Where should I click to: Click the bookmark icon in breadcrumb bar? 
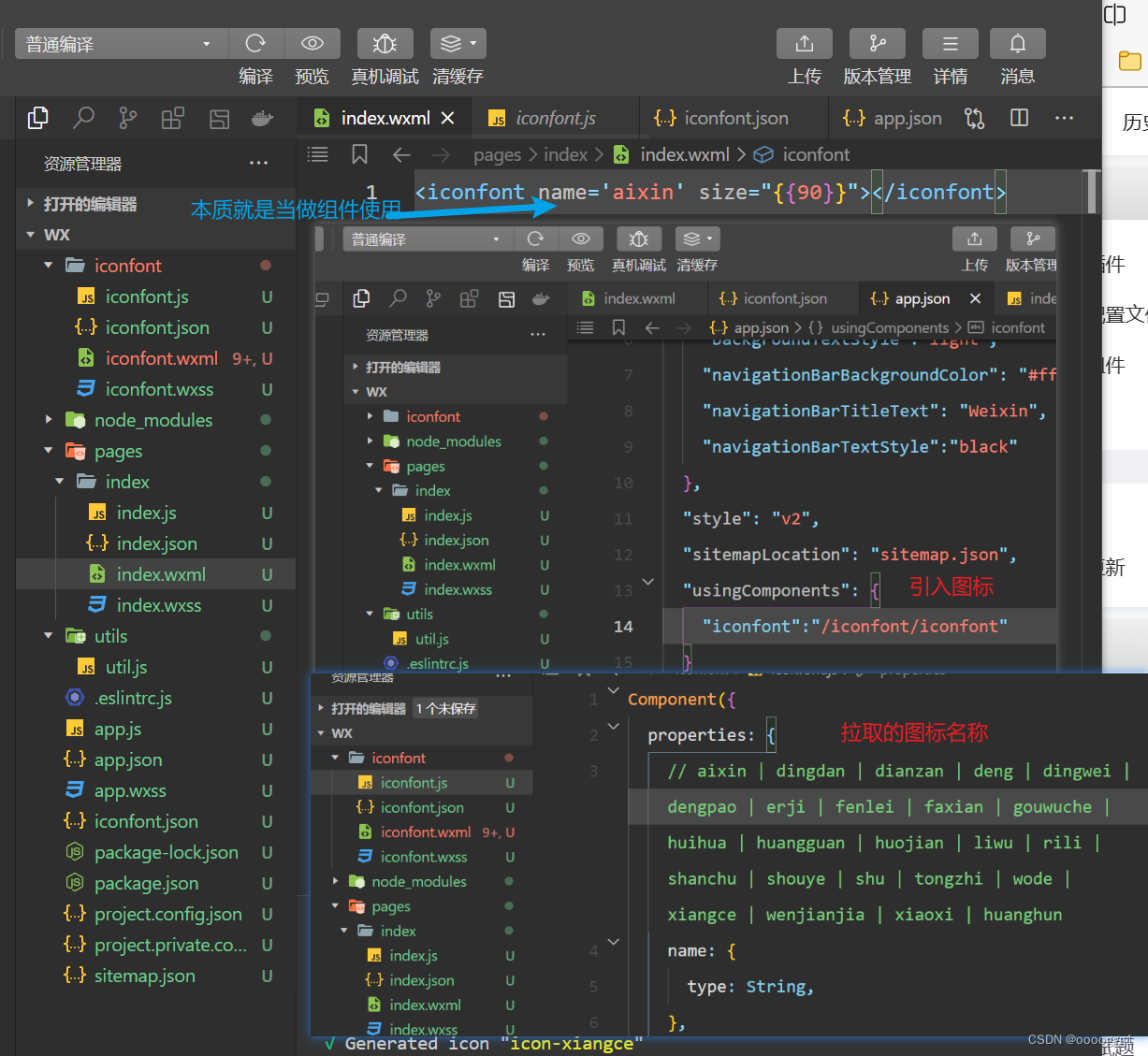(x=359, y=154)
